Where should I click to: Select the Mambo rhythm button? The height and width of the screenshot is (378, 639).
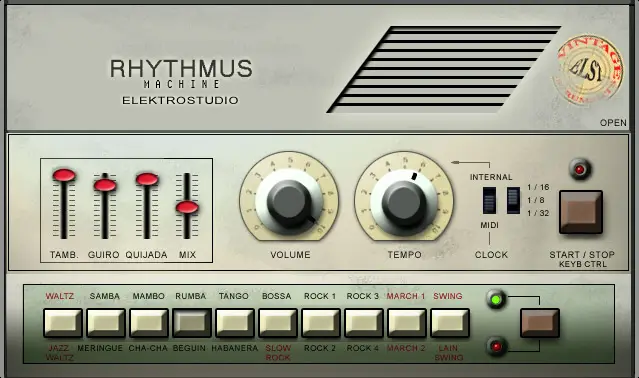pyautogui.click(x=149, y=323)
